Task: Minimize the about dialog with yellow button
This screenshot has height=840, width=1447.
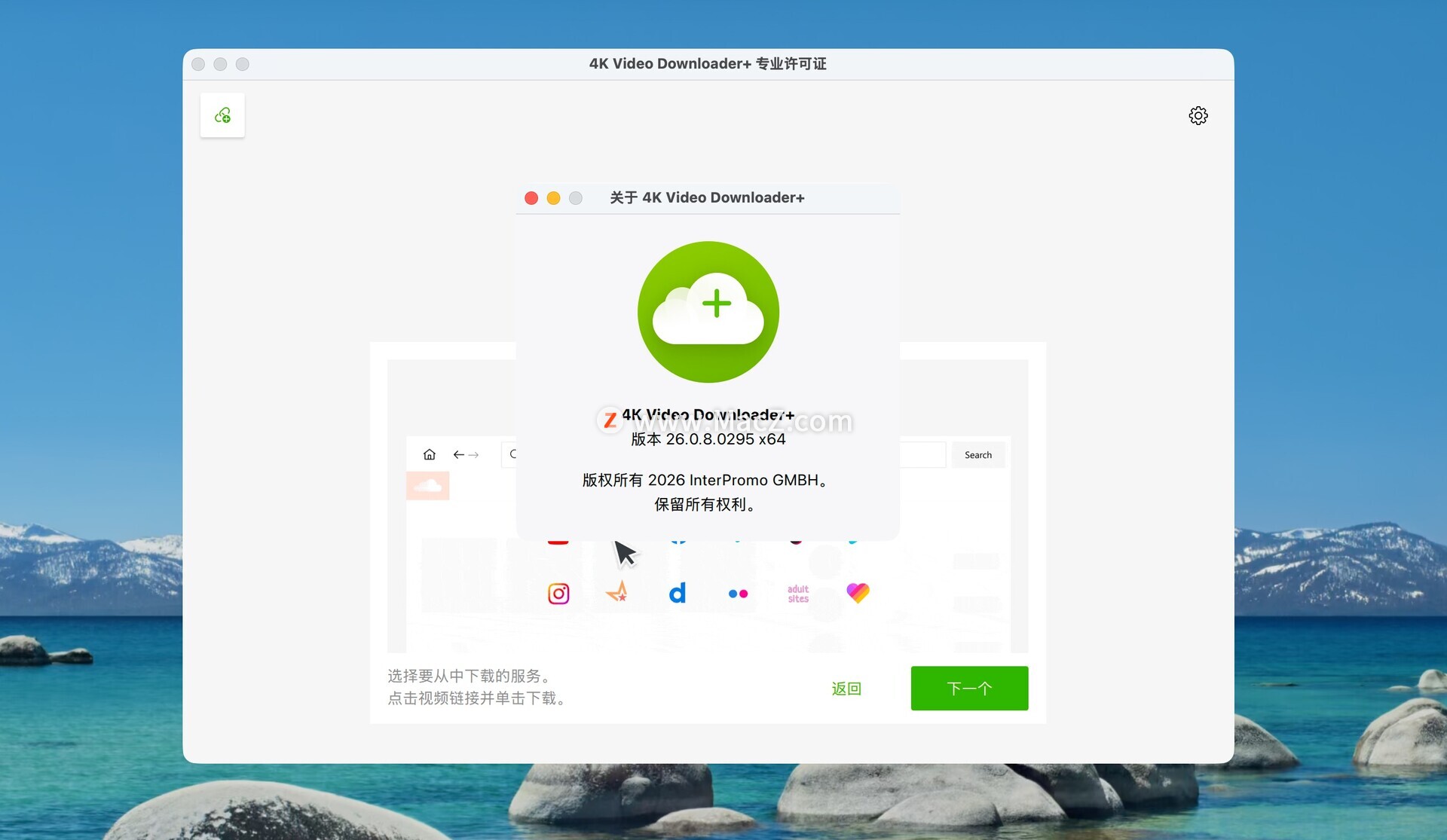Action: tap(553, 198)
